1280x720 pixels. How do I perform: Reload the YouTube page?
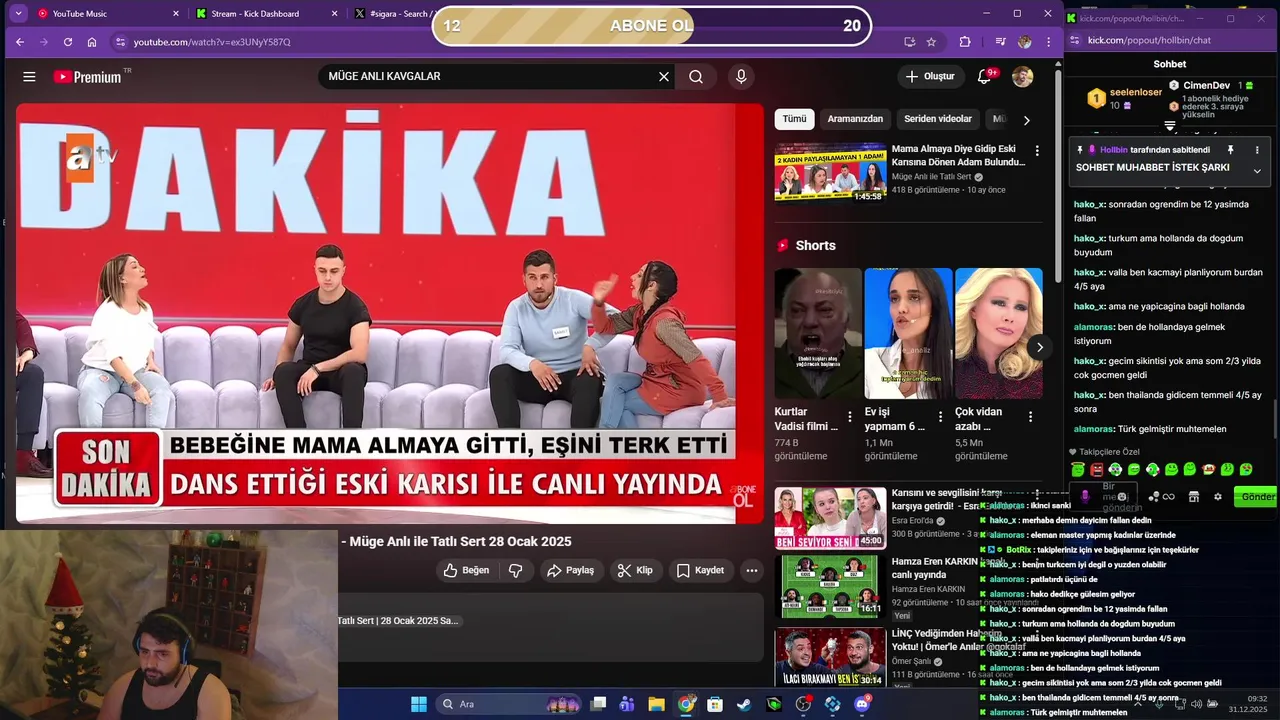pos(68,42)
